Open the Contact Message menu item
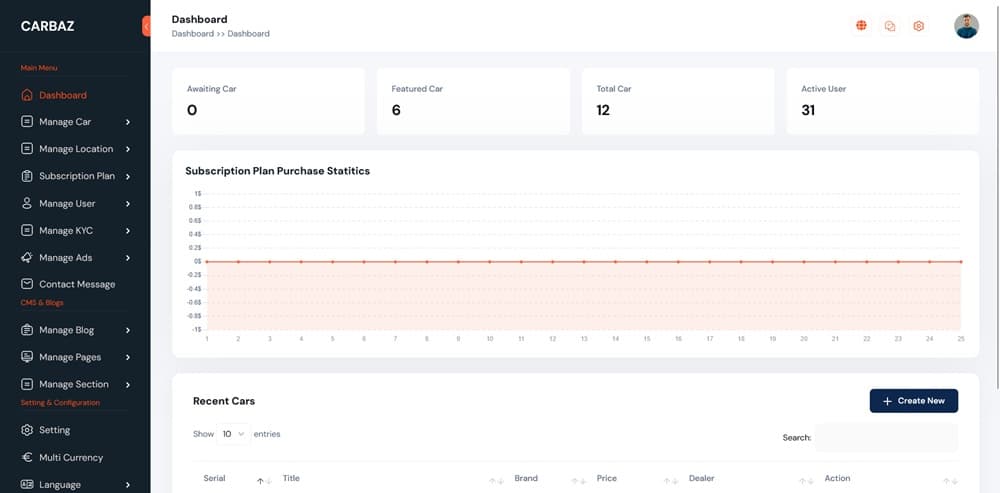 coord(76,284)
